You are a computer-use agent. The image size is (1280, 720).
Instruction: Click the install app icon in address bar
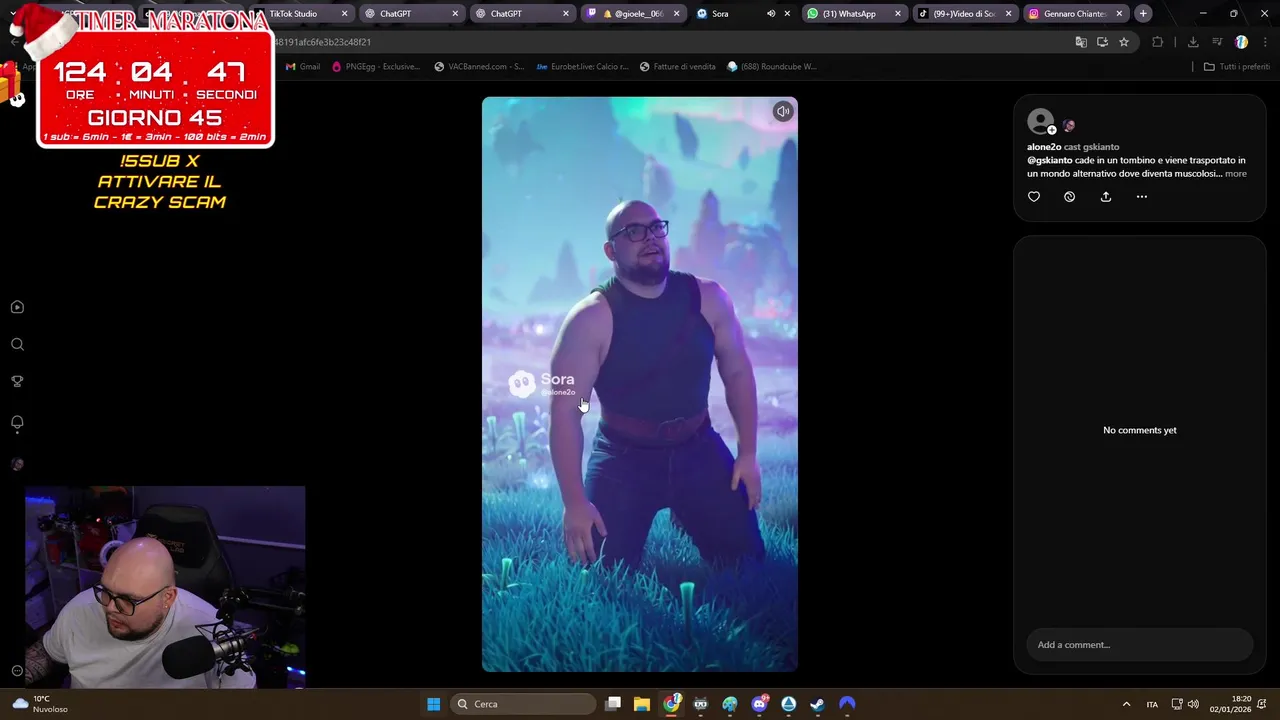pyautogui.click(x=1102, y=42)
